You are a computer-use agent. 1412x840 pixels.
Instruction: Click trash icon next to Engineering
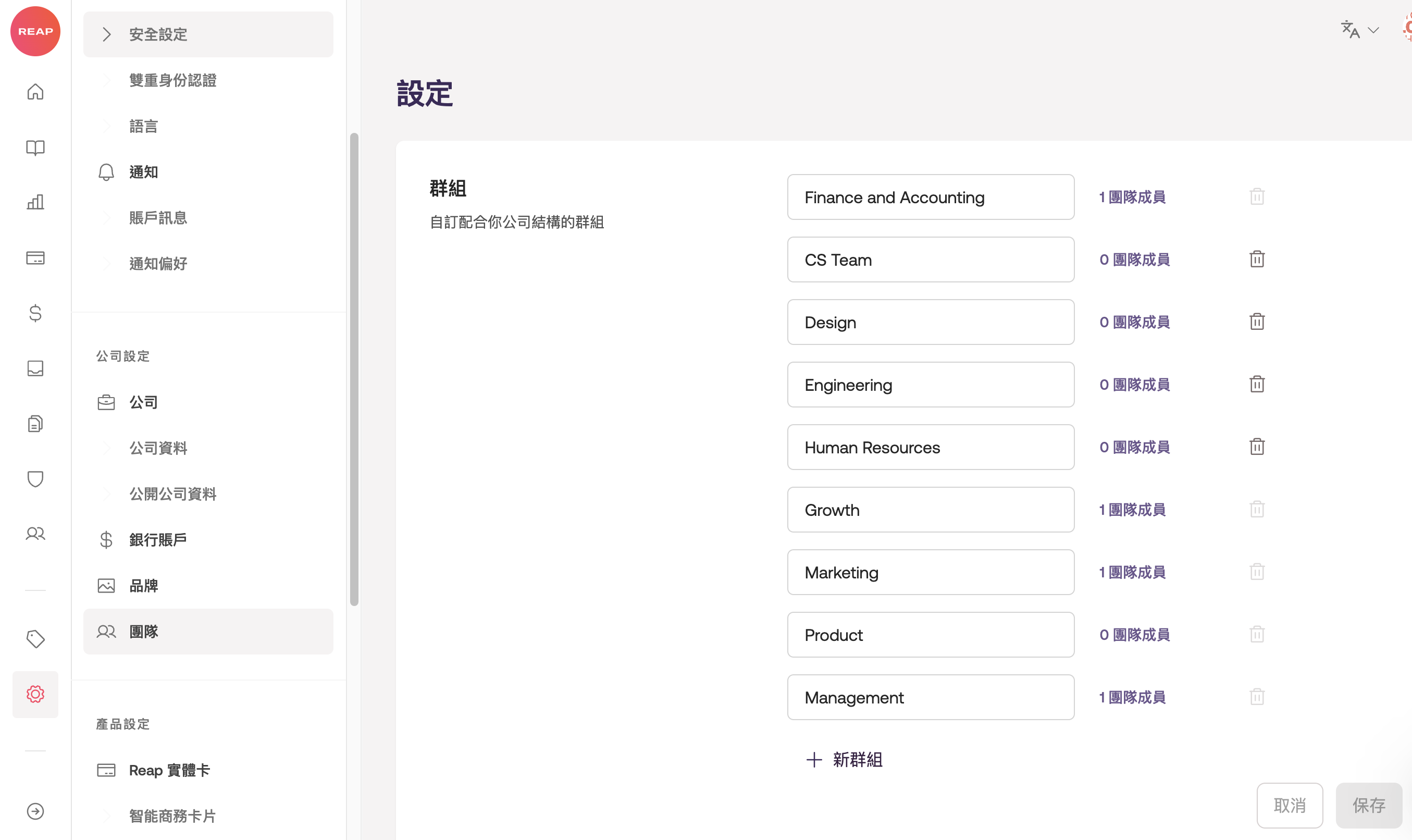[x=1256, y=385]
